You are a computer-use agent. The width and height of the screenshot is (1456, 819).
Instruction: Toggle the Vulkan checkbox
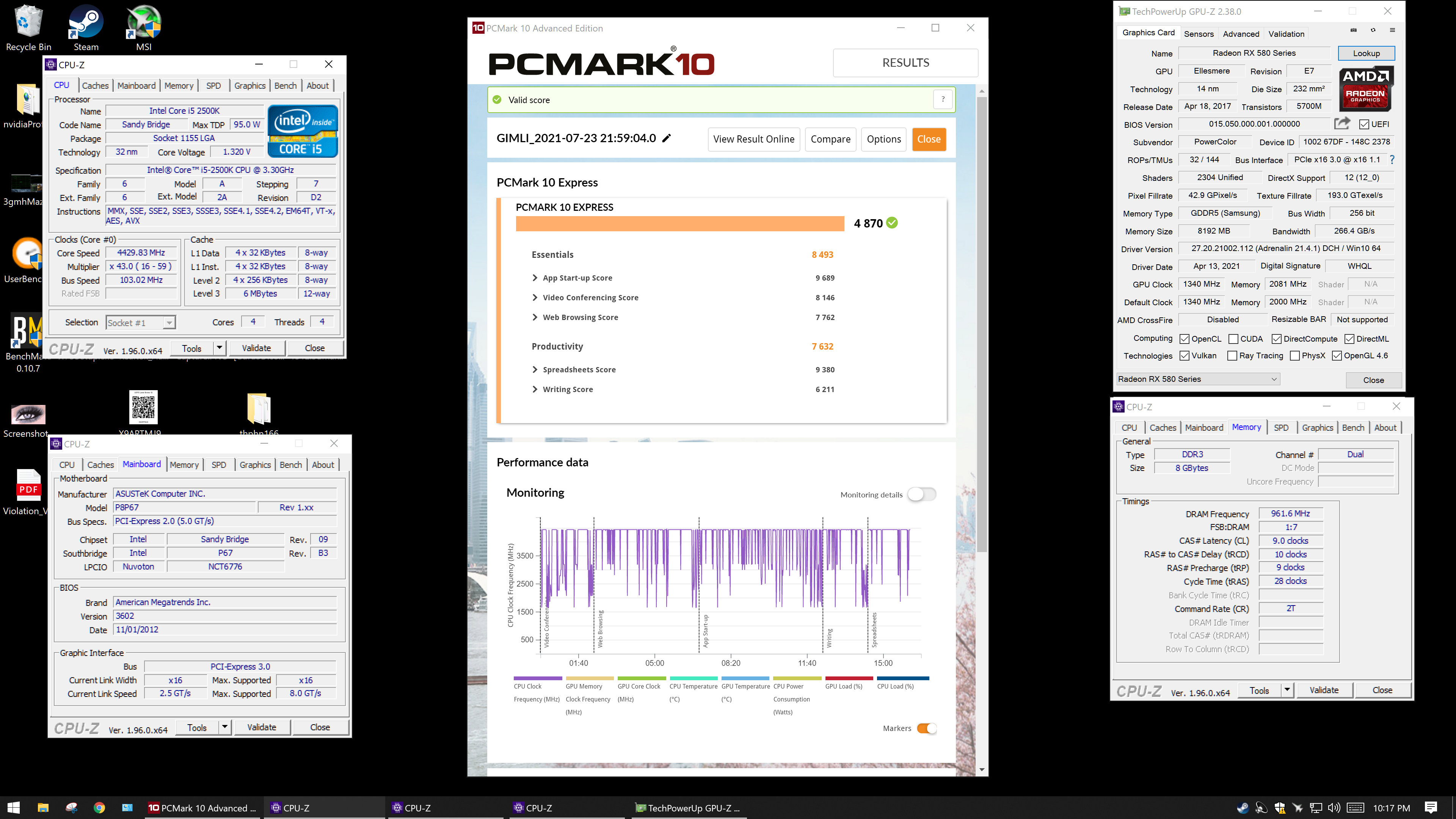pos(1185,356)
